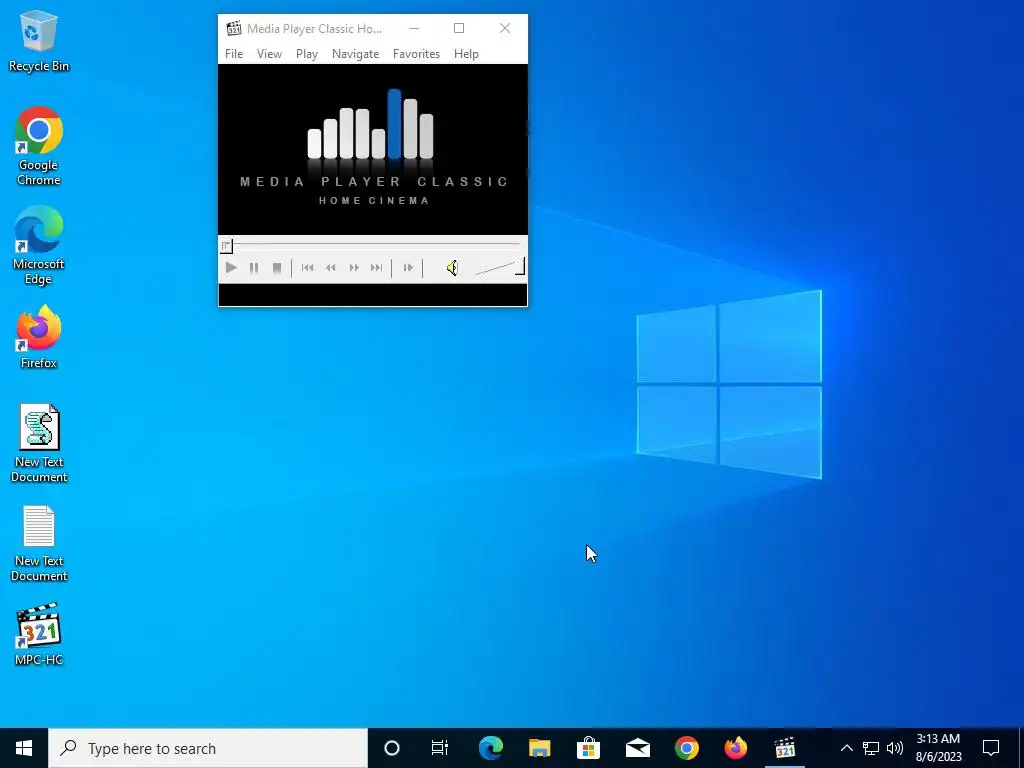Image resolution: width=1024 pixels, height=768 pixels.
Task: Open File Explorer from the taskbar
Action: point(539,748)
